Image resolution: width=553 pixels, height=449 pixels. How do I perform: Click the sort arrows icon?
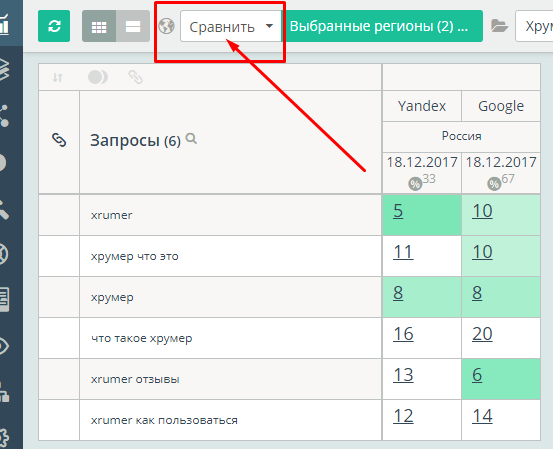pyautogui.click(x=57, y=77)
